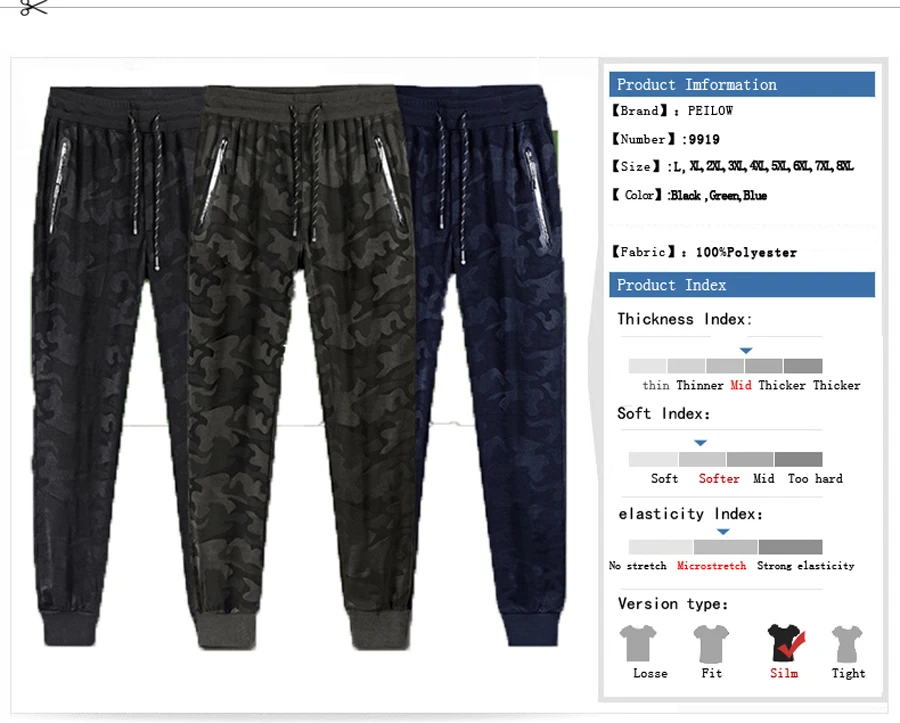Click the Too hard softness segment
900x723 pixels.
coord(798,459)
